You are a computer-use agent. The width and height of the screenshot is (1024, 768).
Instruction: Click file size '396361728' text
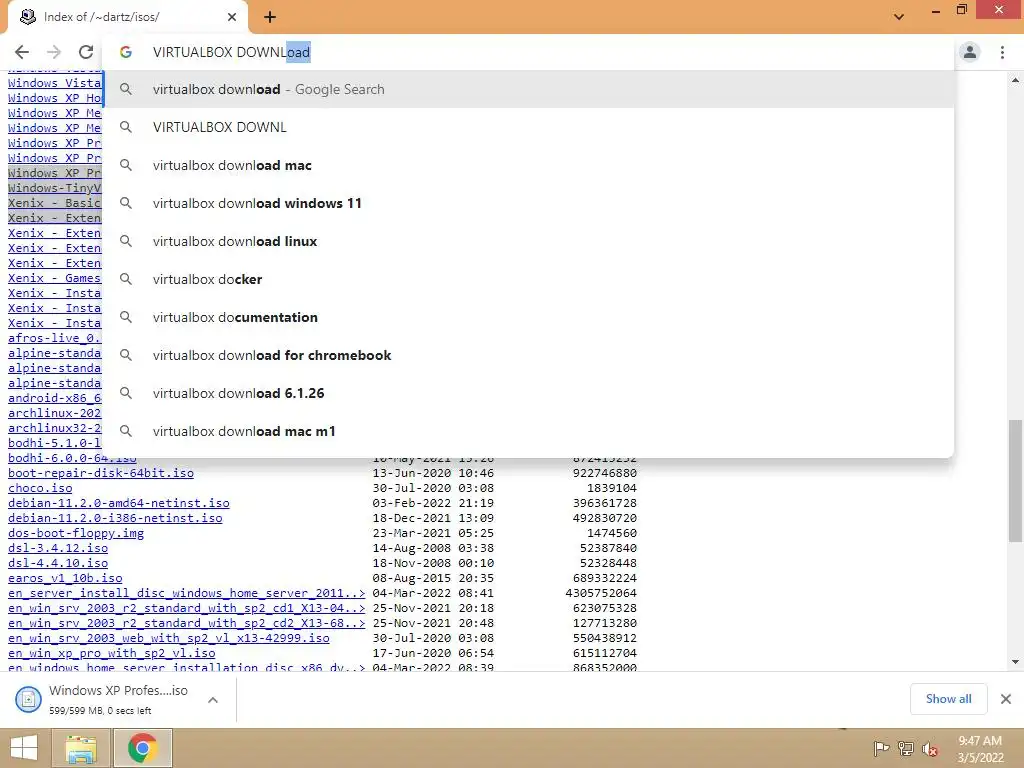point(605,503)
